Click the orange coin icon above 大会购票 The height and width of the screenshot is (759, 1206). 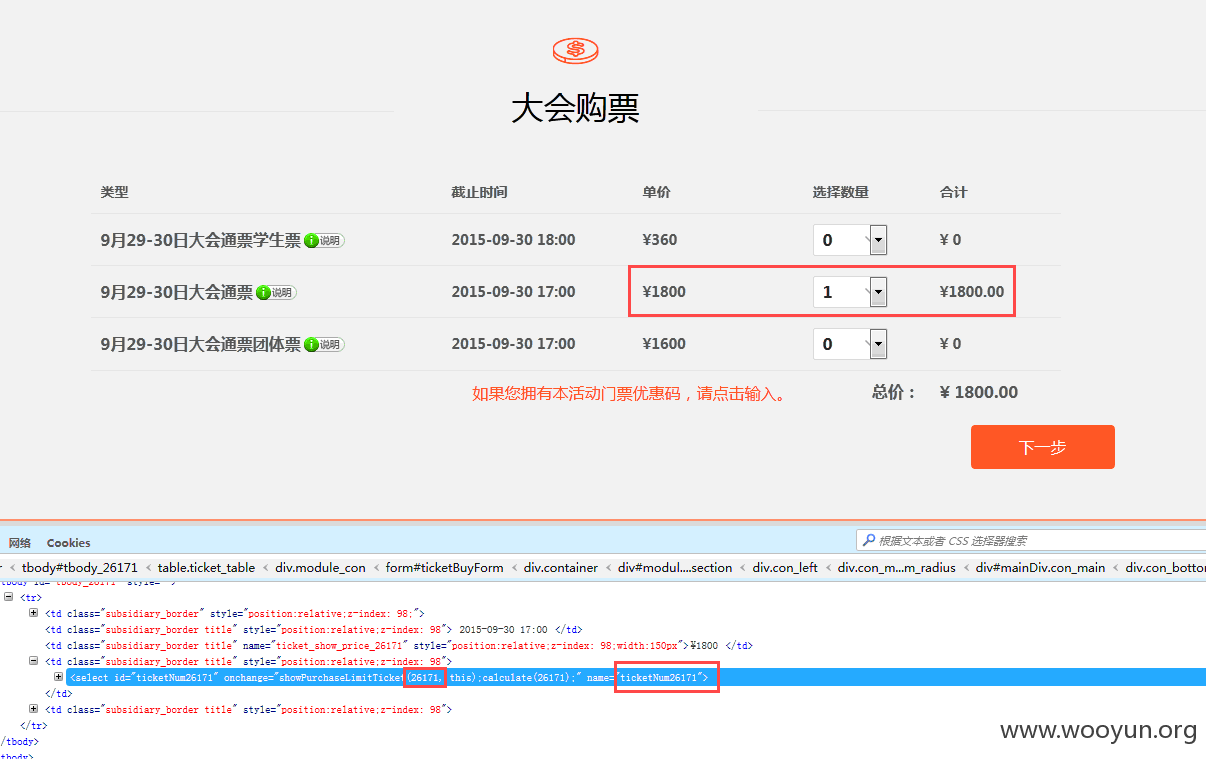pyautogui.click(x=575, y=49)
